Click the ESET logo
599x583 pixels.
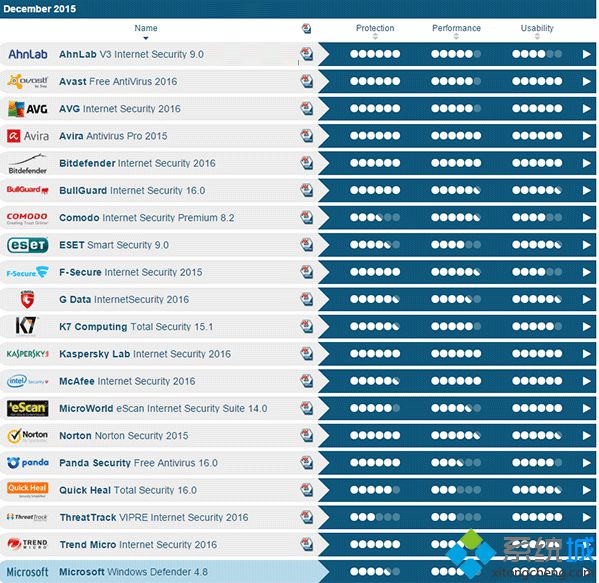pyautogui.click(x=28, y=245)
